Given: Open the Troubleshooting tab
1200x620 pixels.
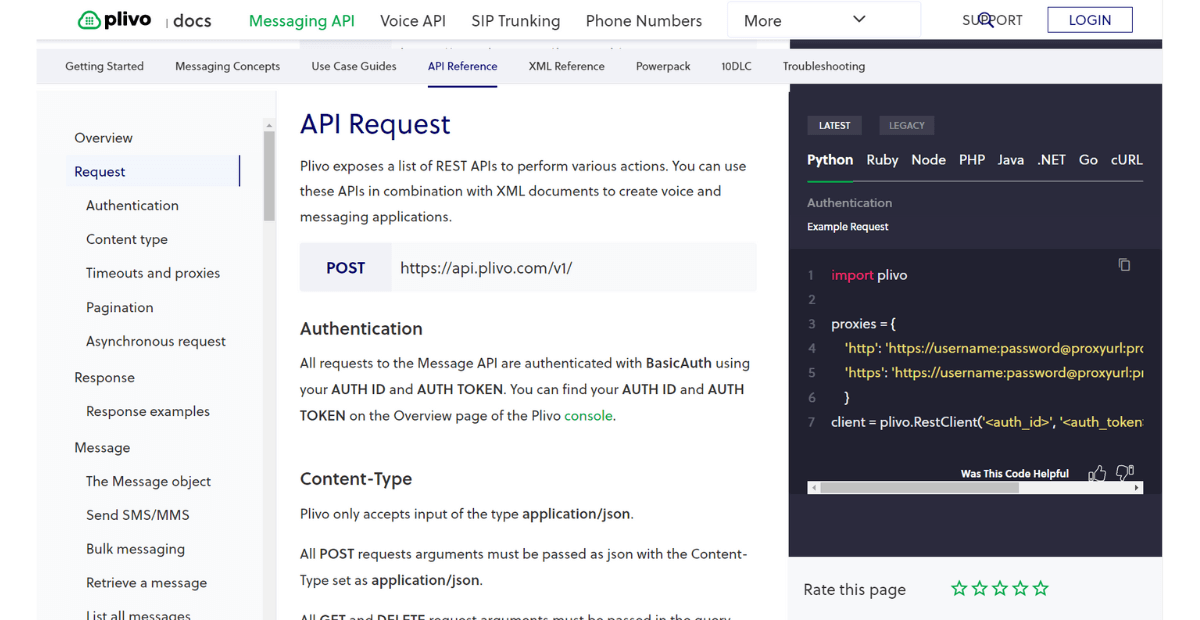Looking at the screenshot, I should coord(824,66).
